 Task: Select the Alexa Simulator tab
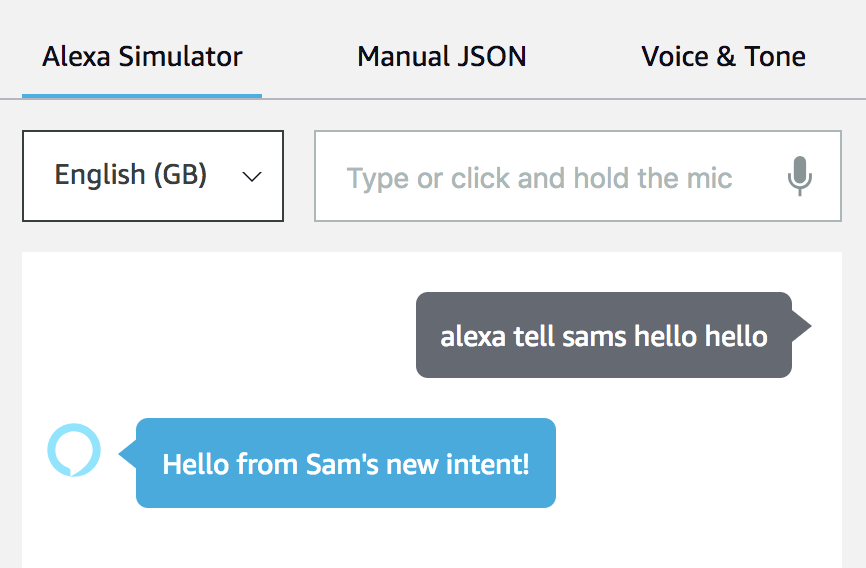coord(142,56)
